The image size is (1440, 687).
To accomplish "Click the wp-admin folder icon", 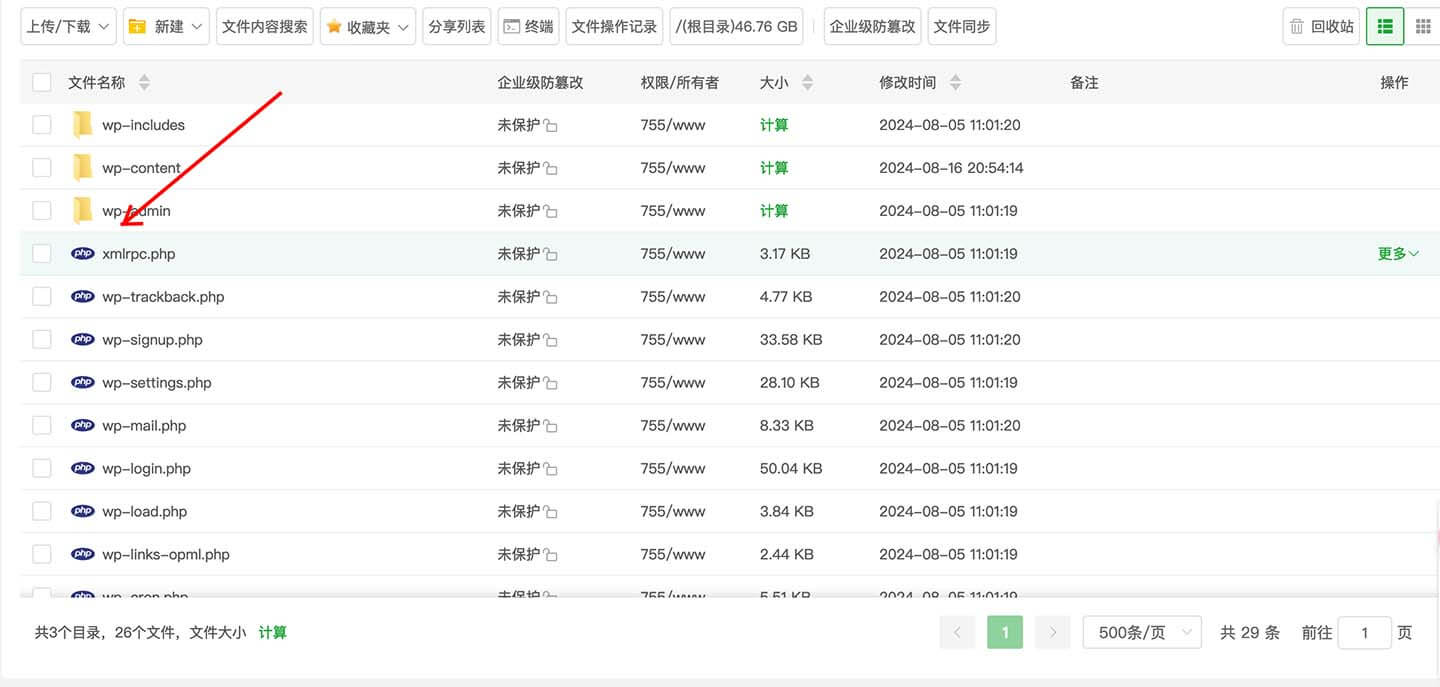I will tap(83, 211).
